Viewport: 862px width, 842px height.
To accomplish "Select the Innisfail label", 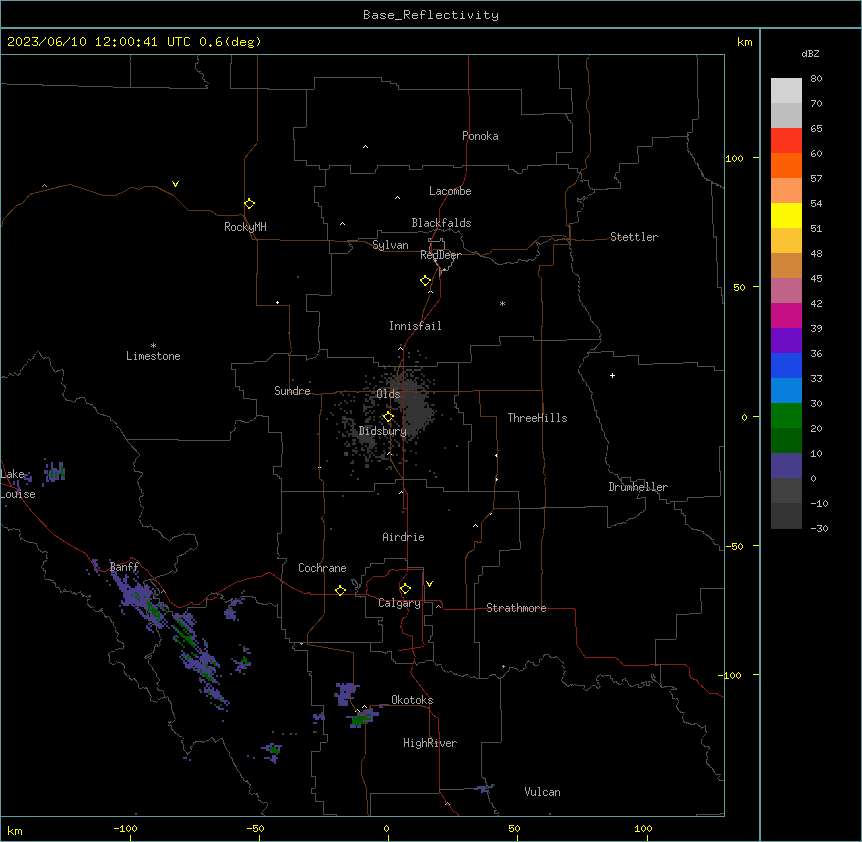I will click(415, 326).
